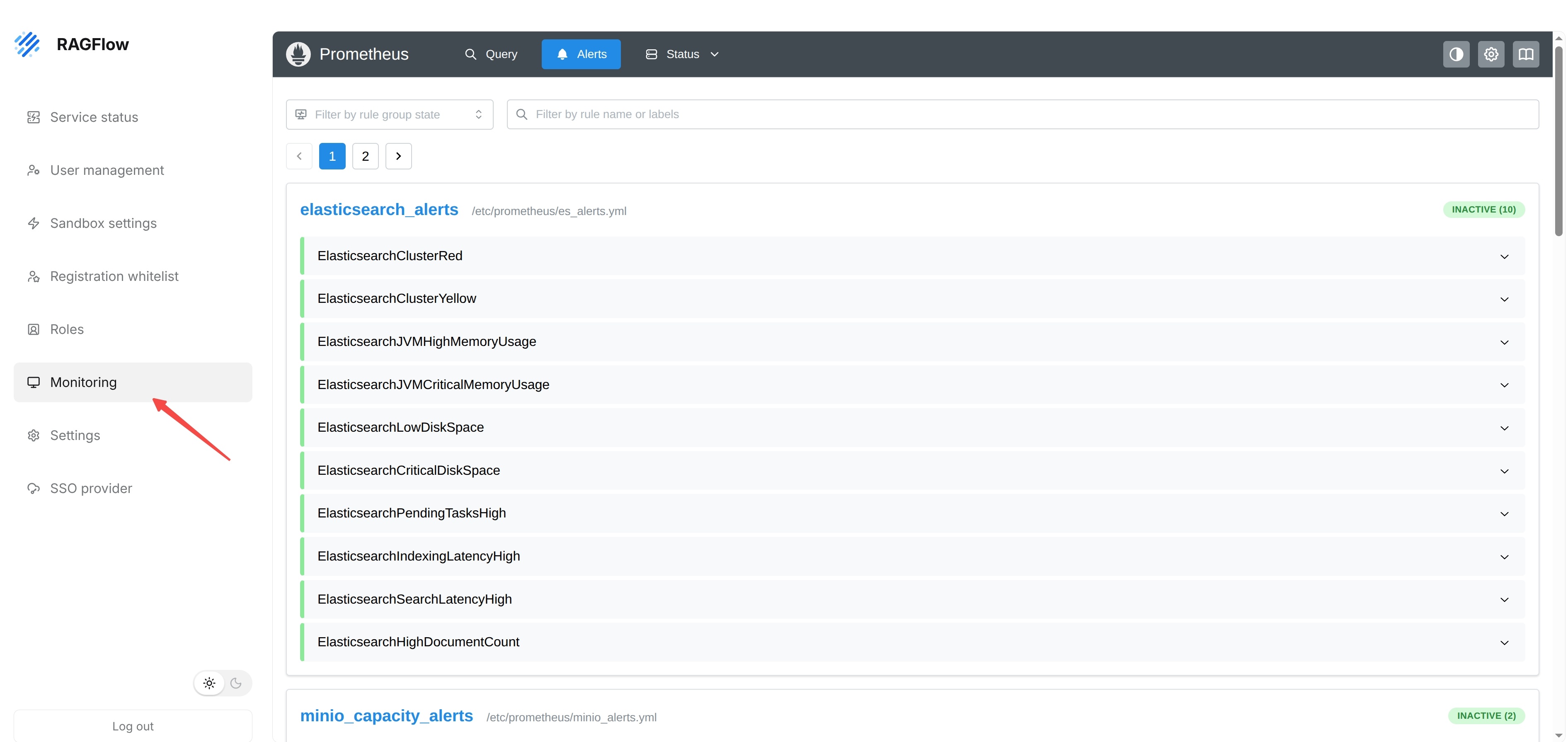Viewport: 1568px width, 742px height.
Task: Click the scrollbar down arrow
Action: point(1559,736)
